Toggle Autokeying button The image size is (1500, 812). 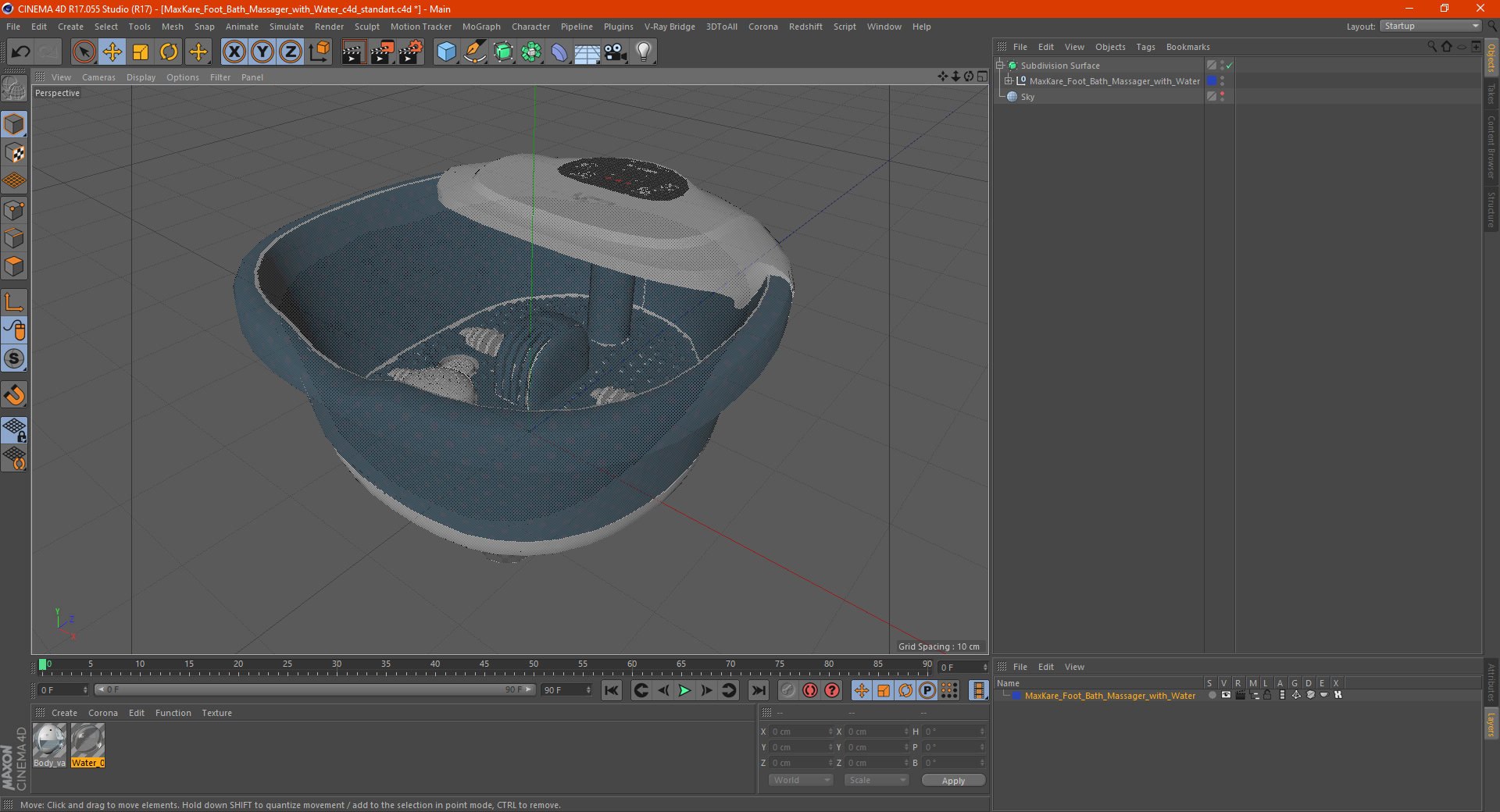pos(810,690)
